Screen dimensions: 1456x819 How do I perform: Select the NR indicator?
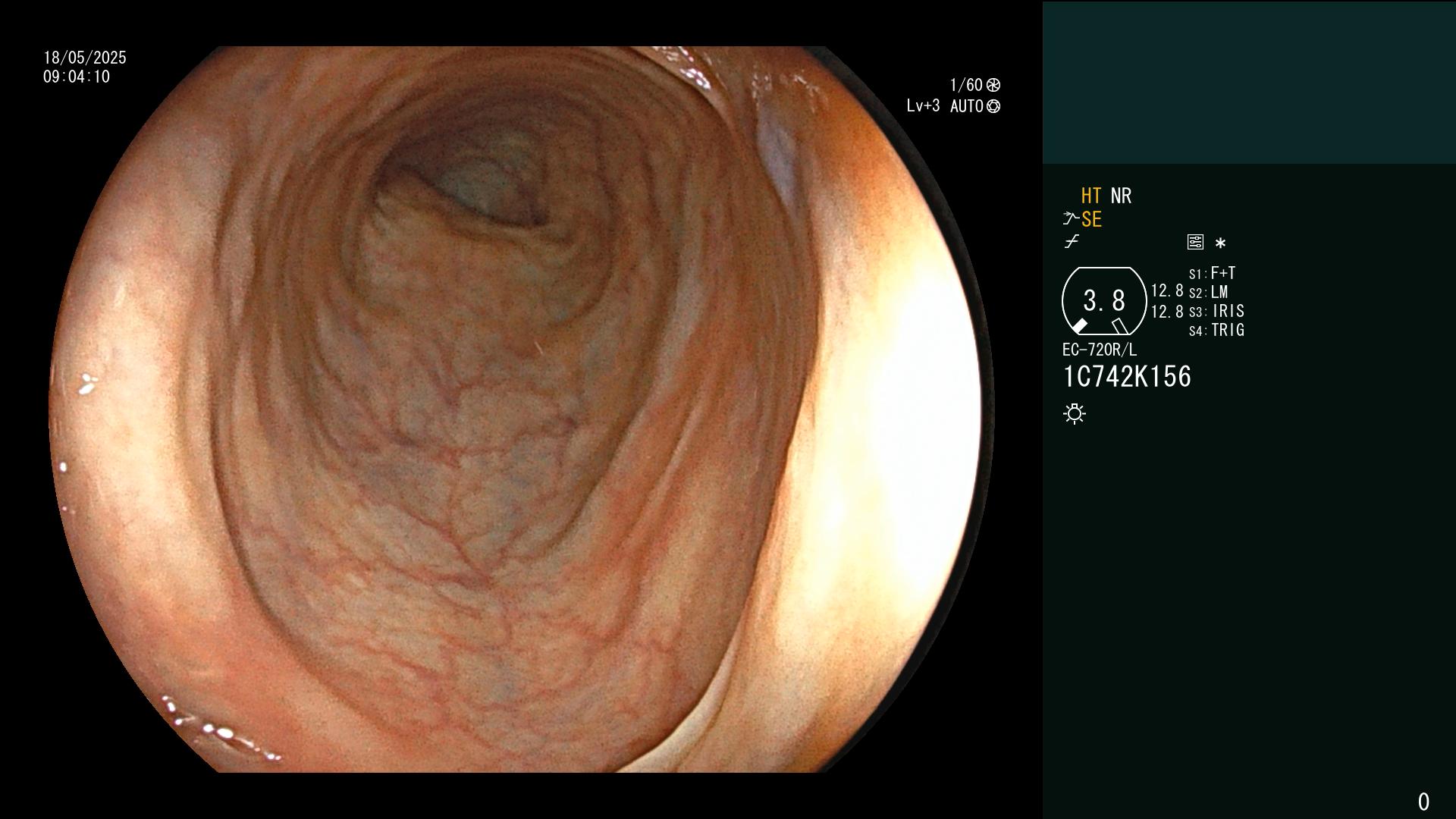1121,196
